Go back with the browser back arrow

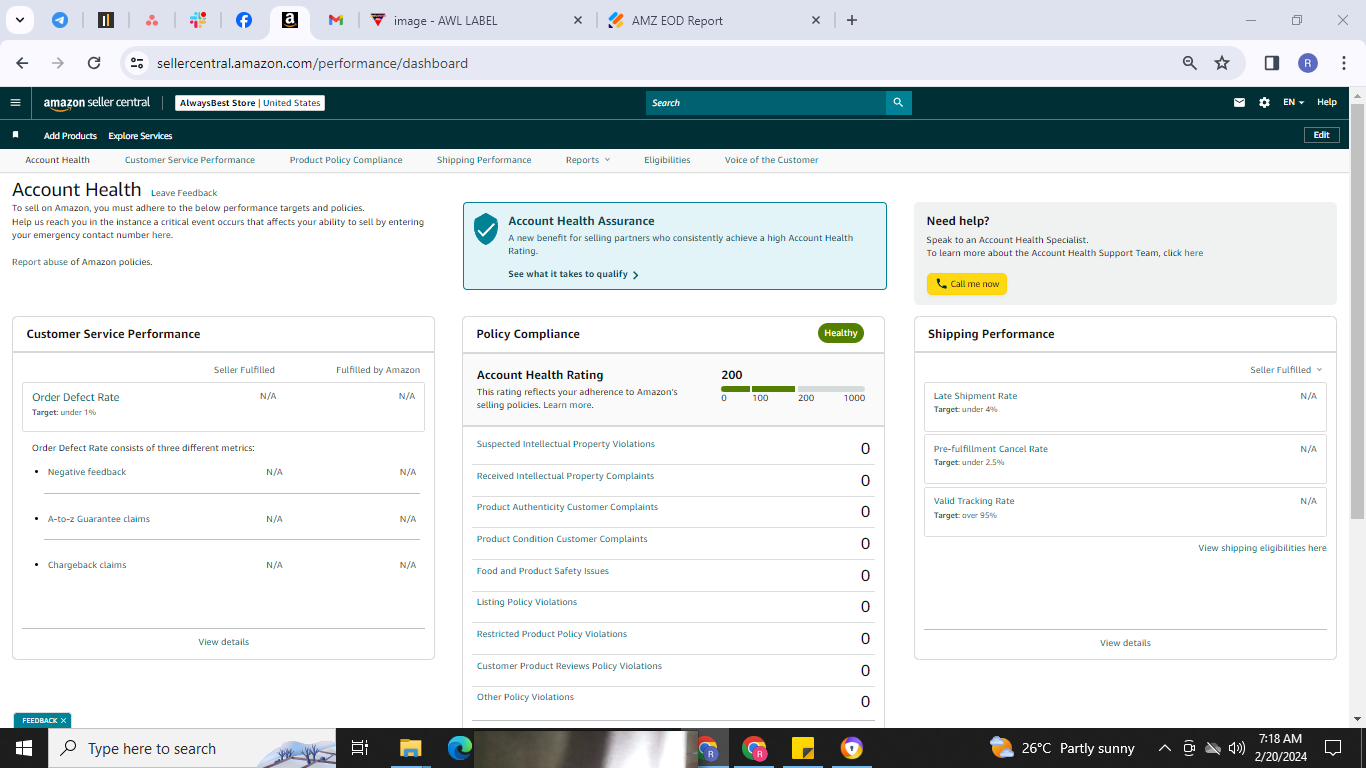tap(22, 63)
